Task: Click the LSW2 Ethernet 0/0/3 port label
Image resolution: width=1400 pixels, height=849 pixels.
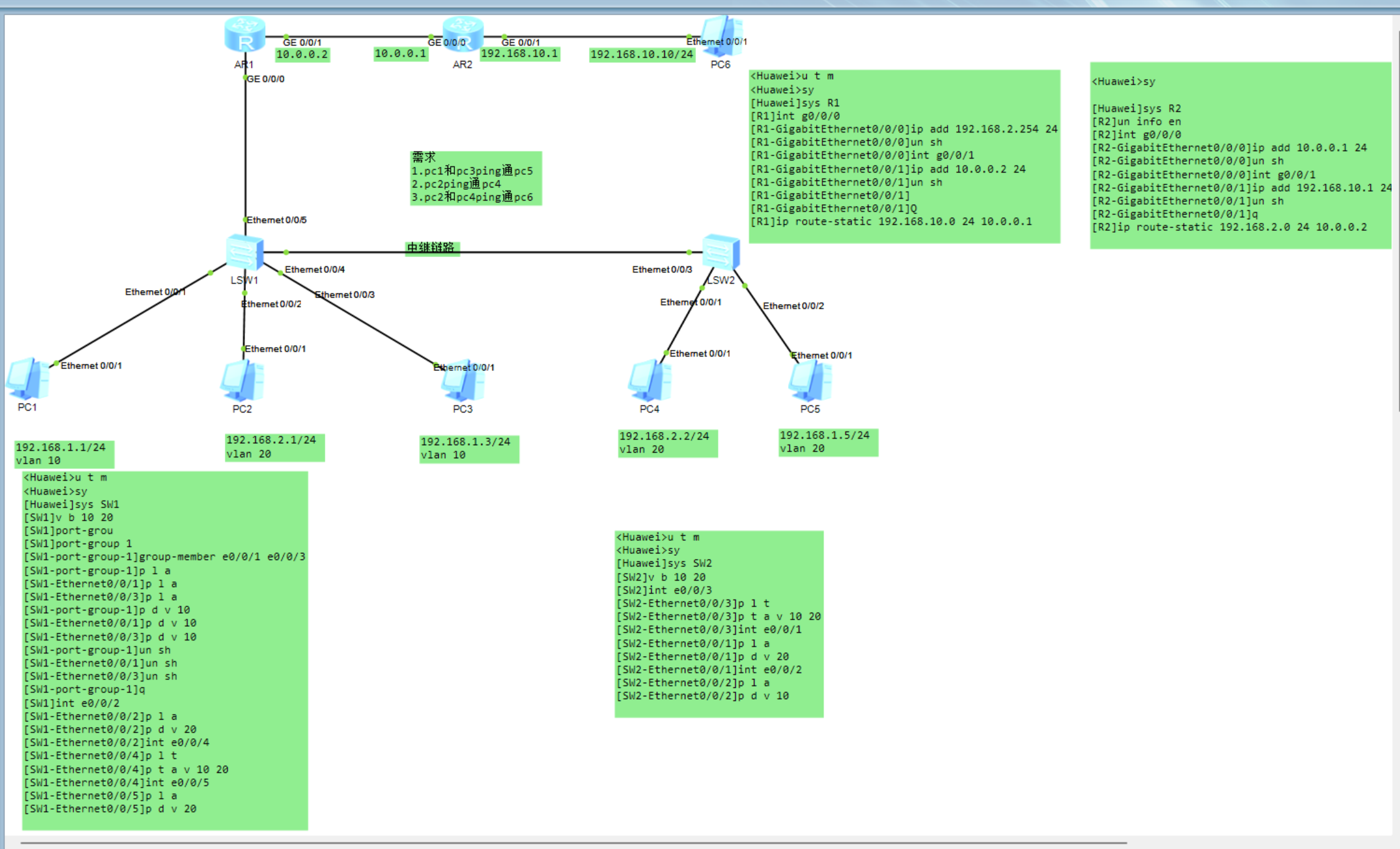Action: coord(662,270)
